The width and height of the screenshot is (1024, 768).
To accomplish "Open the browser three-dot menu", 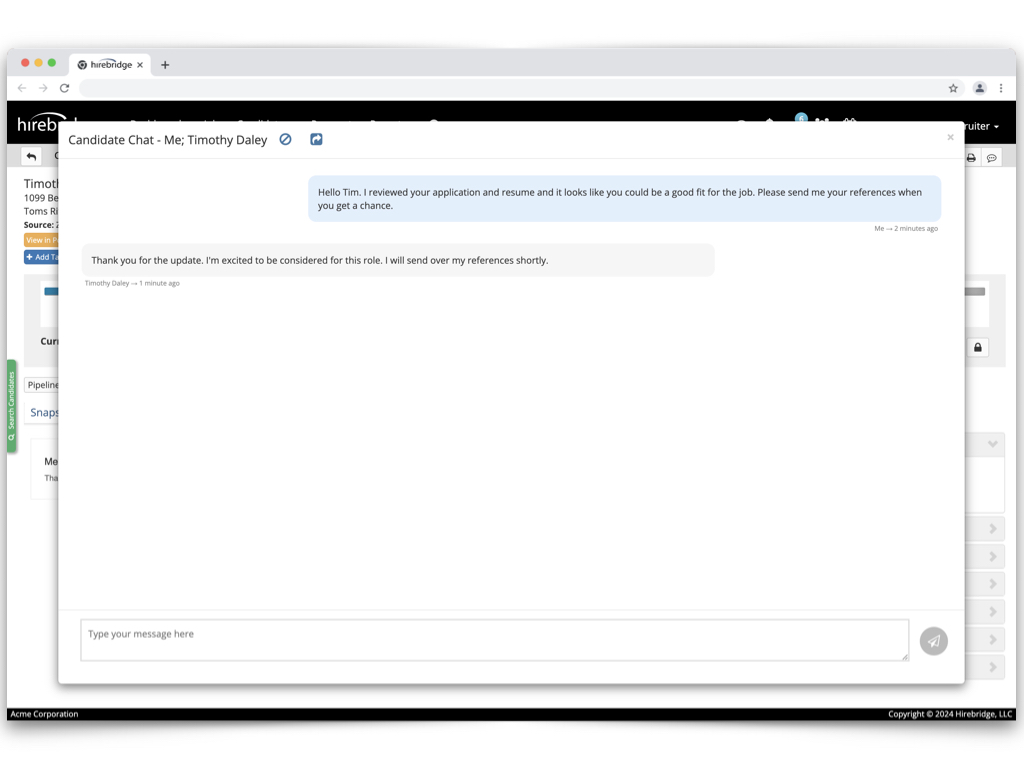I will (1001, 88).
